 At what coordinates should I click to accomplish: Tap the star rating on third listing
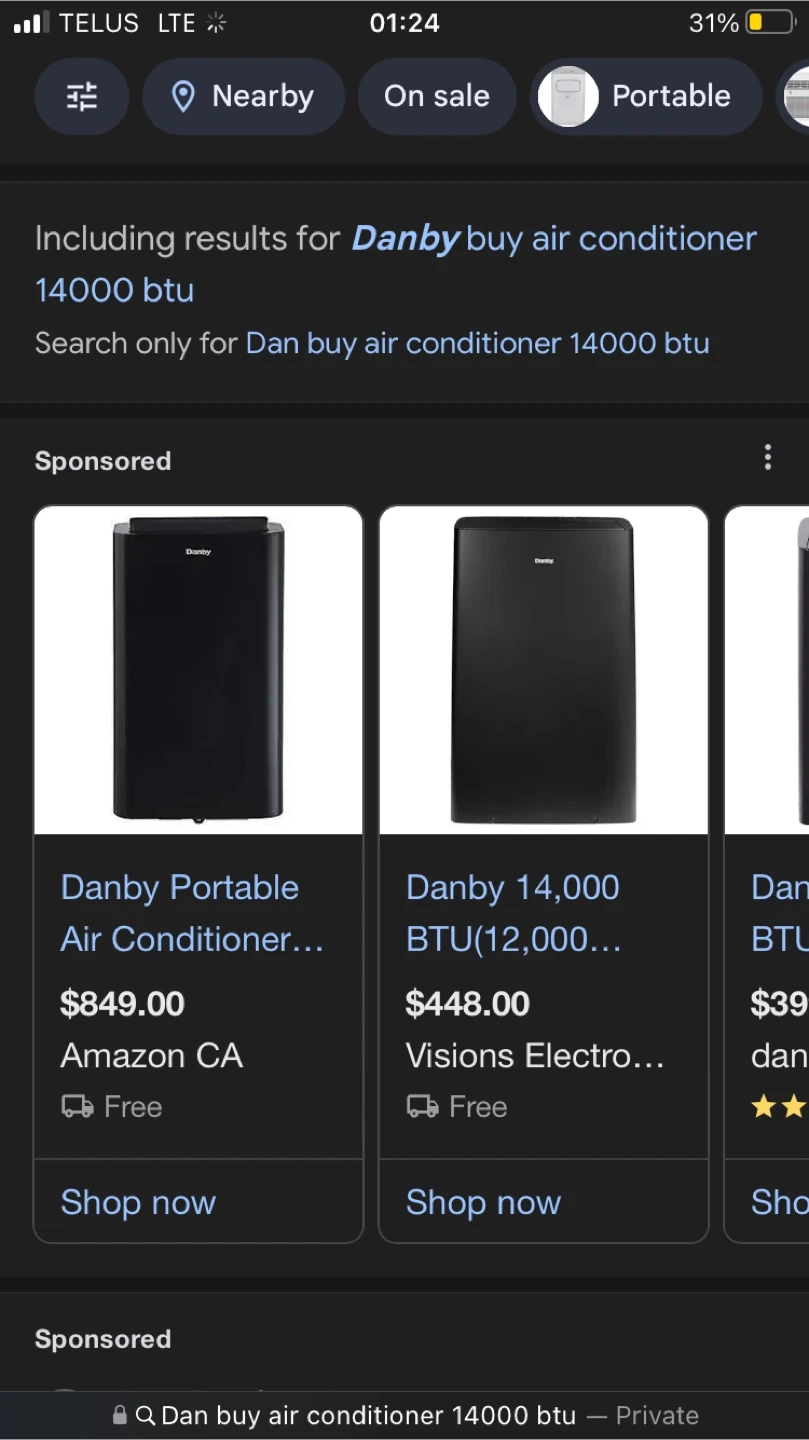click(x=779, y=1107)
